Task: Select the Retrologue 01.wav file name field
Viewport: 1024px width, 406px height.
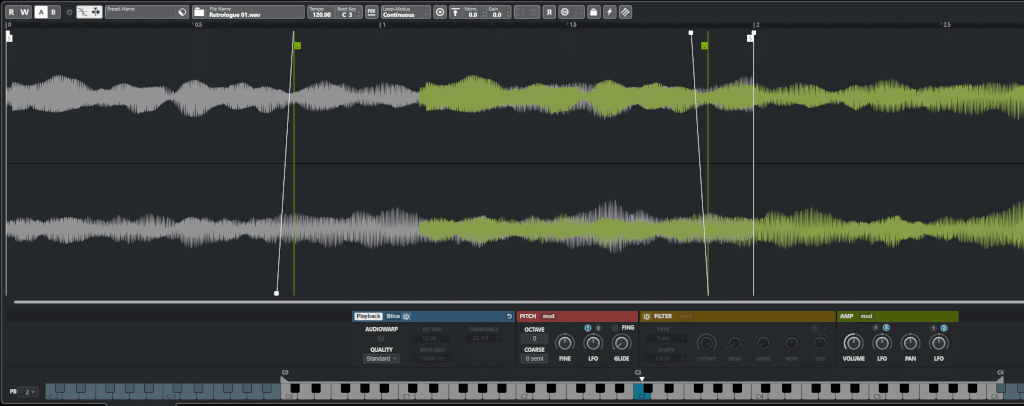Action: 256,12
